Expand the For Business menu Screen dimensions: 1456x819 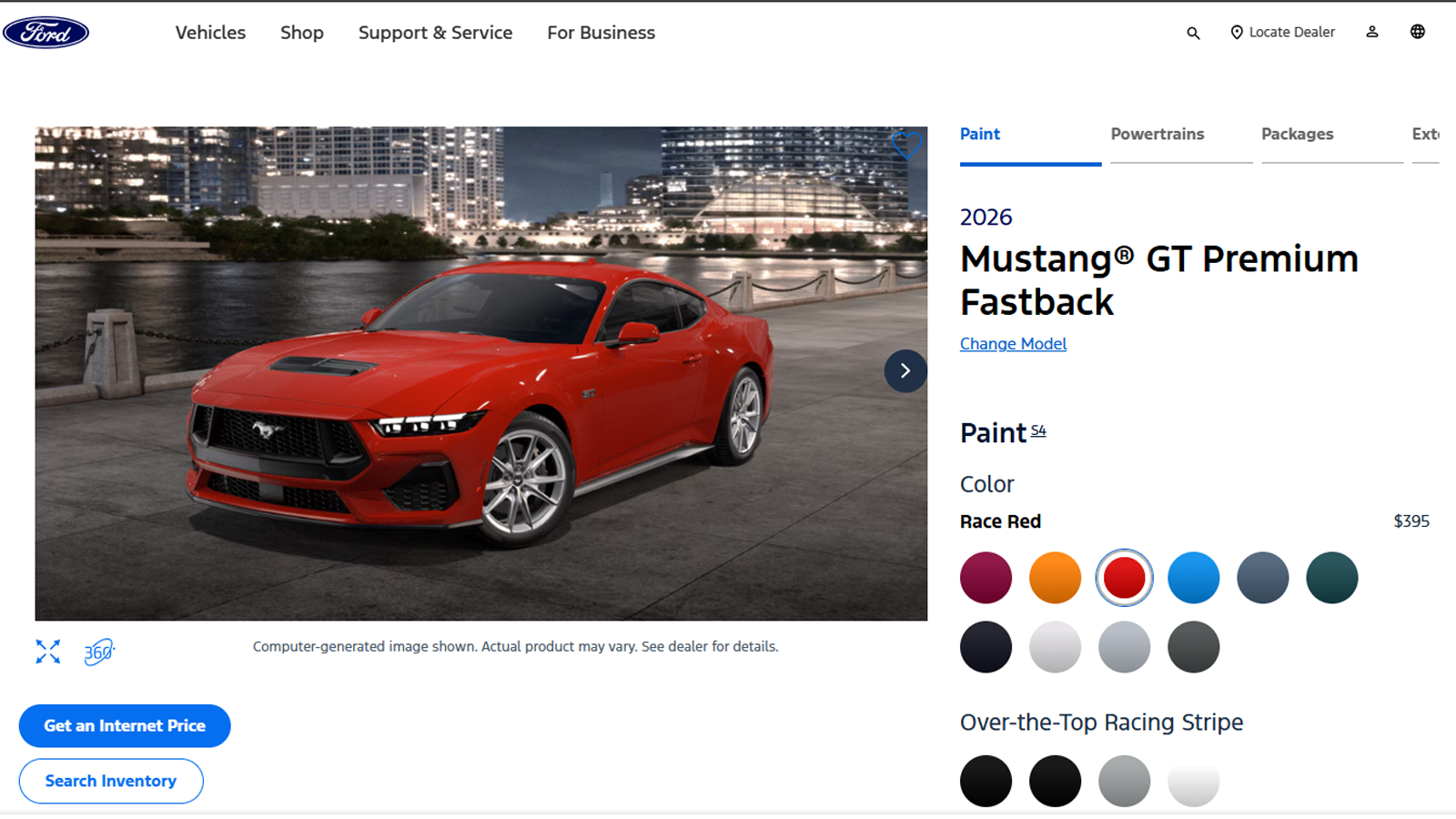(601, 33)
